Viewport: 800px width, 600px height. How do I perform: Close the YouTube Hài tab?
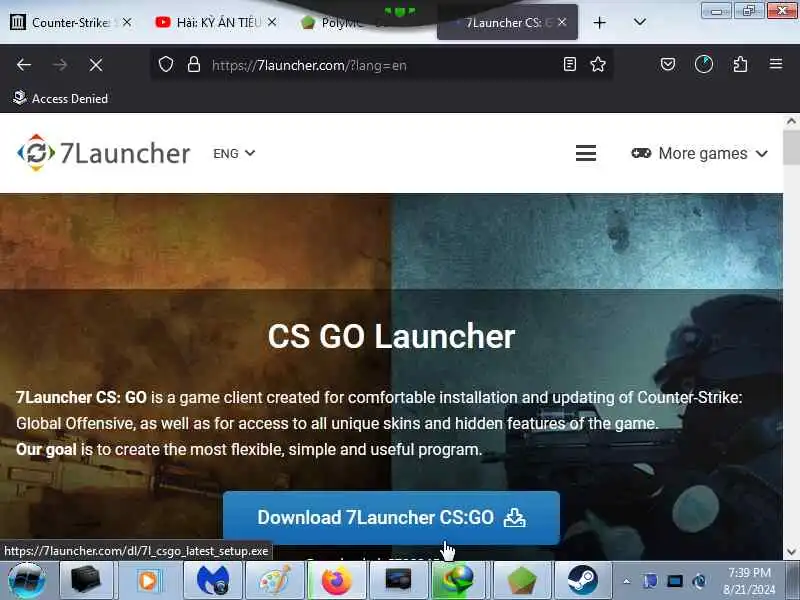click(x=272, y=22)
